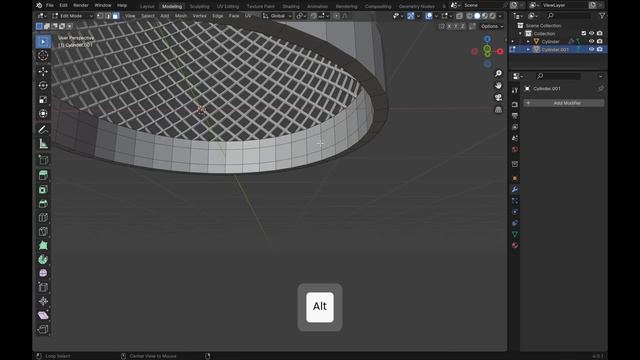Viewport: 640px width, 360px height.
Task: Toggle viewport overlays
Action: click(x=429, y=16)
